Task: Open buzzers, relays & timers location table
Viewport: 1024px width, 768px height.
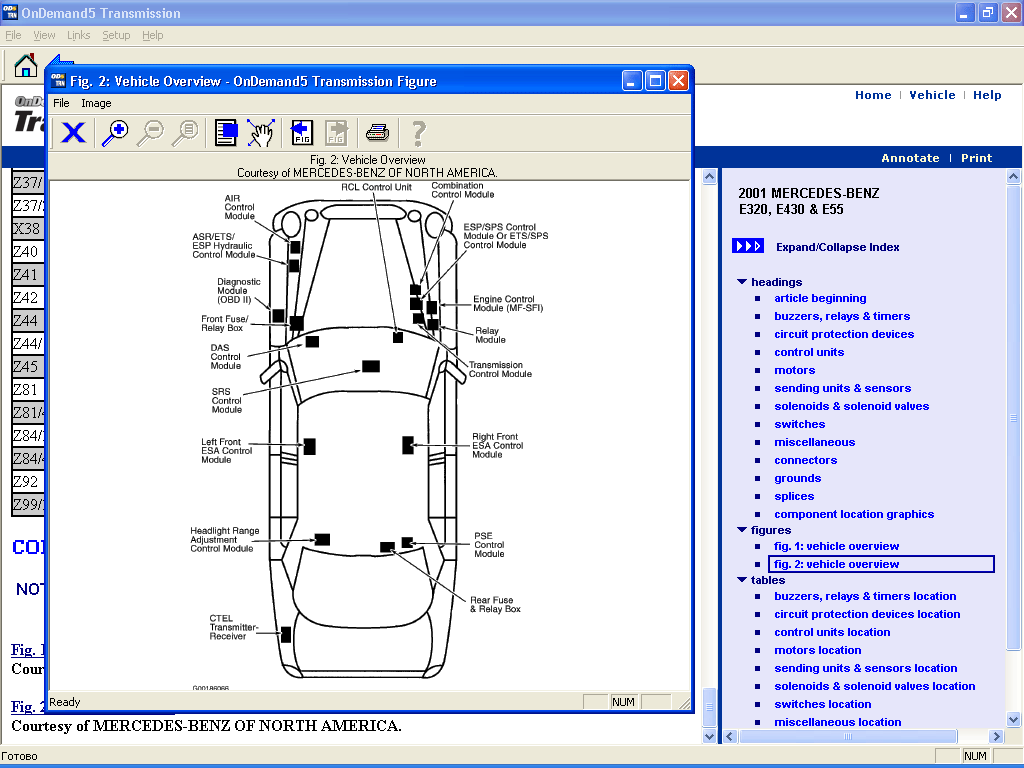Action: tap(865, 596)
